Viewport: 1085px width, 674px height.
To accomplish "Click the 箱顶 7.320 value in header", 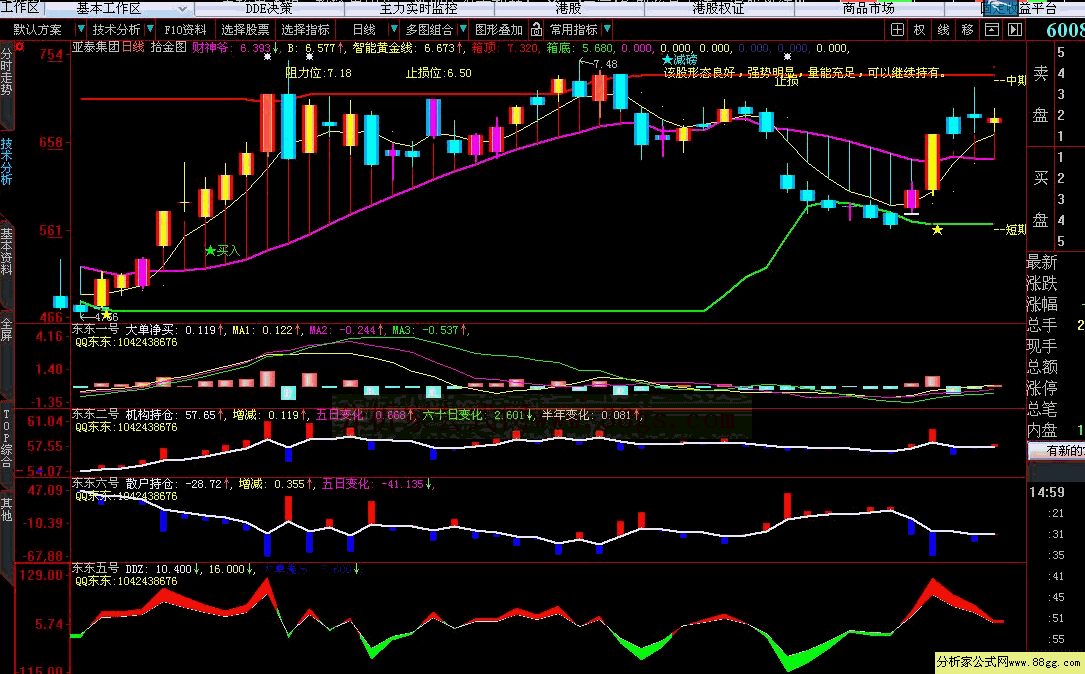I will pos(505,48).
